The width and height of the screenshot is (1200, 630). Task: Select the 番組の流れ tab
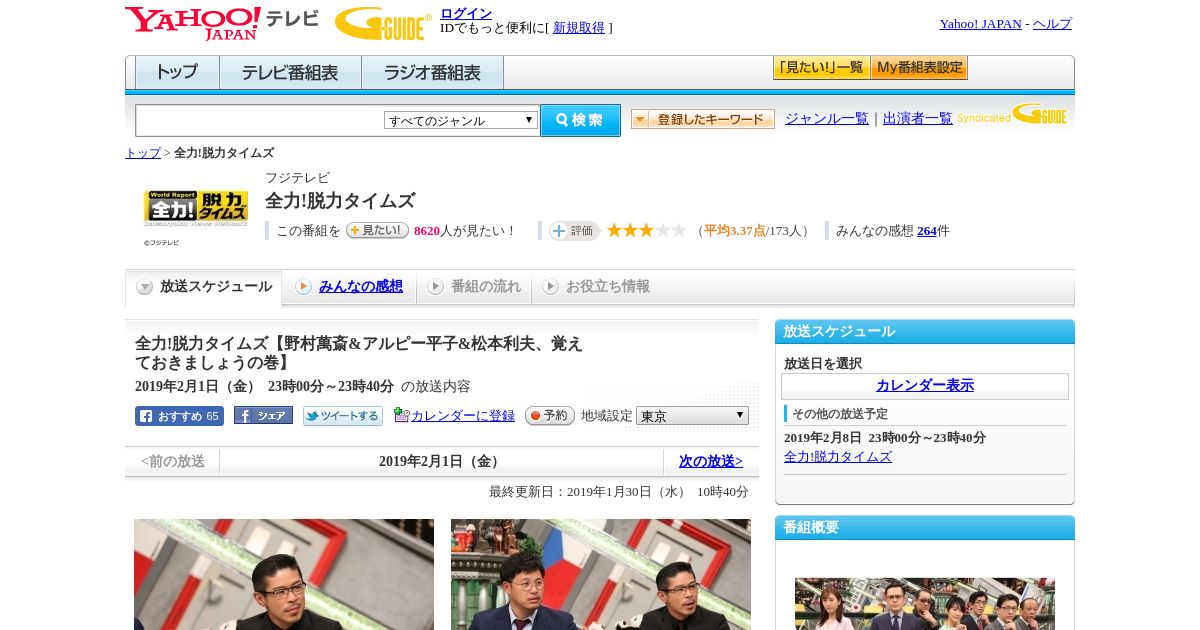[x=474, y=287]
